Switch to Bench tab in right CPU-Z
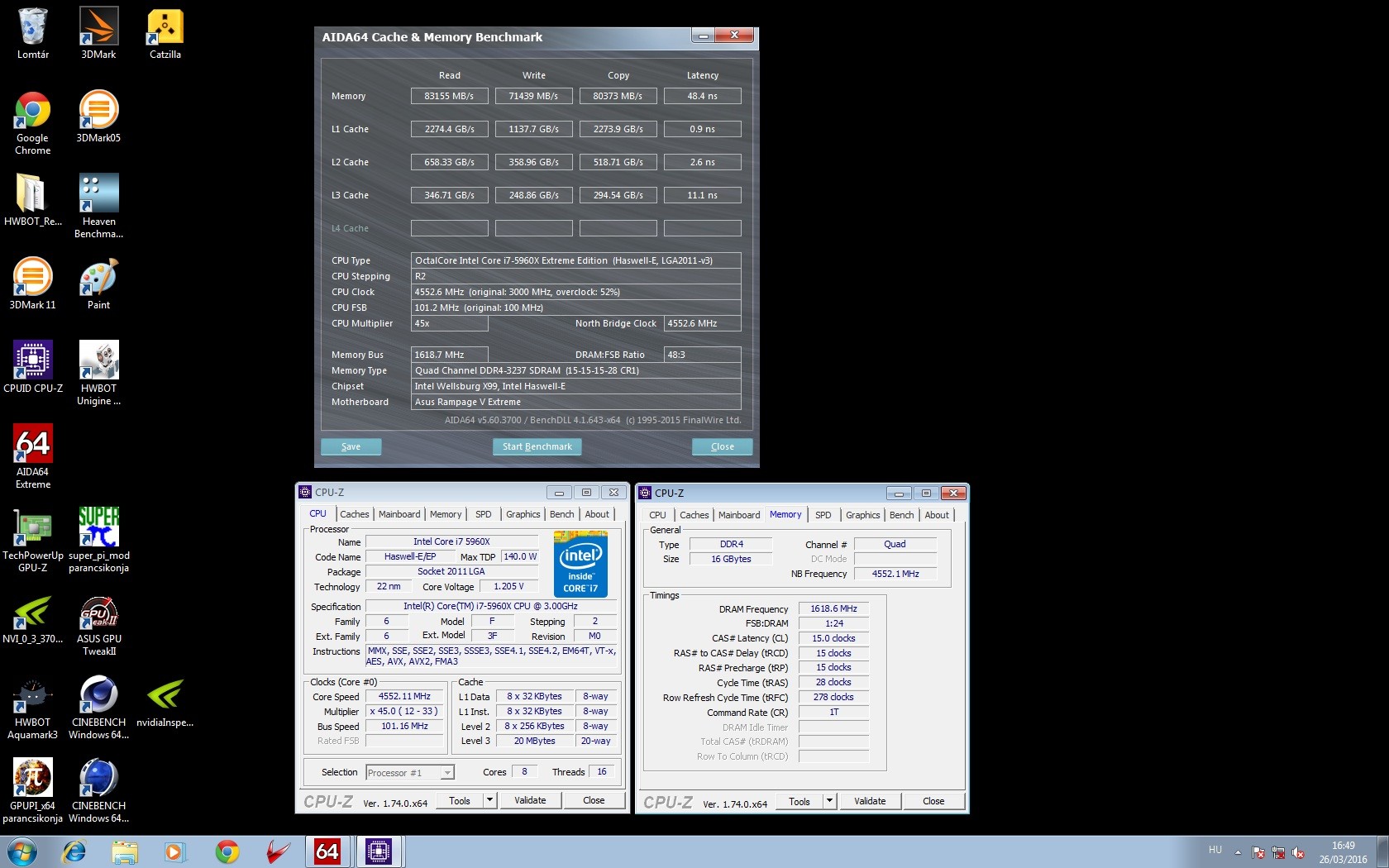 coord(902,515)
